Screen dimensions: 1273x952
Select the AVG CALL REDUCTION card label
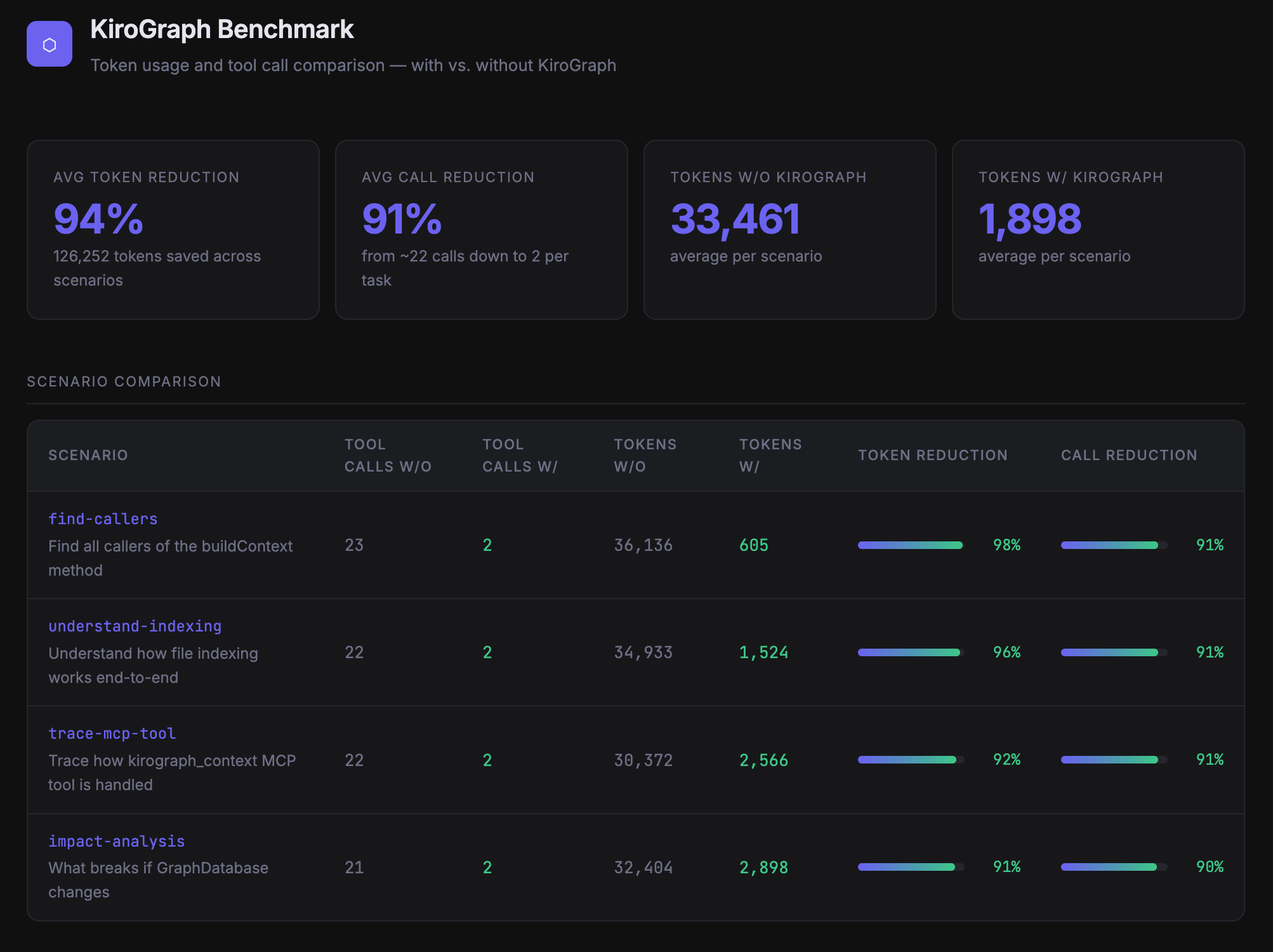[x=448, y=177]
